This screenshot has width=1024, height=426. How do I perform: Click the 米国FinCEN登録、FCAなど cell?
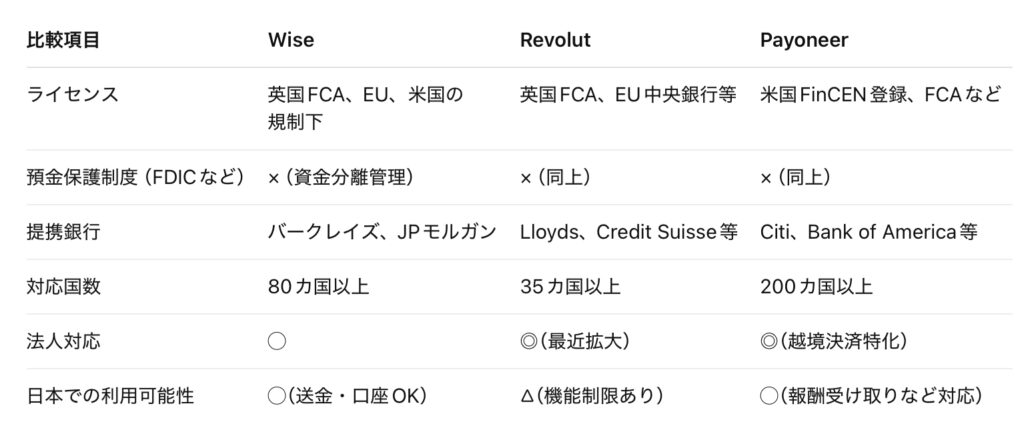tap(880, 95)
